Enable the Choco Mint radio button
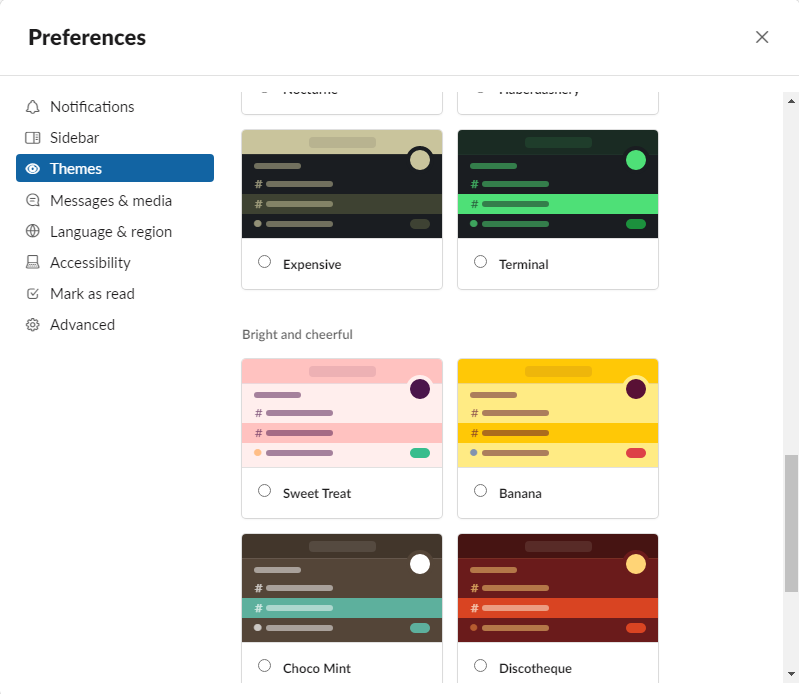 click(264, 666)
